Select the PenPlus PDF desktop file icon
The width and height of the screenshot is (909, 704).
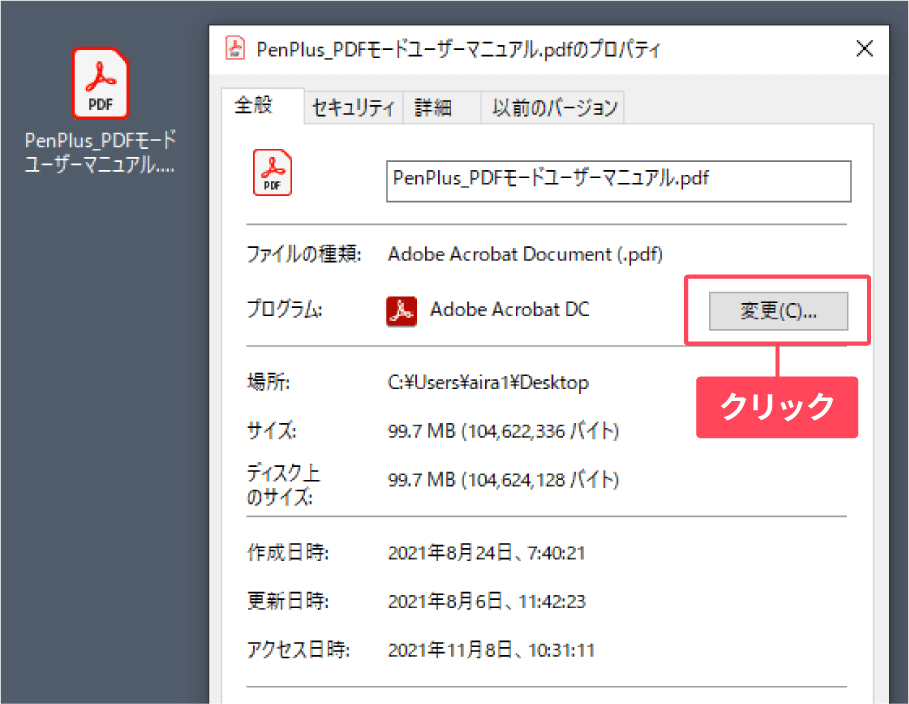tap(100, 84)
